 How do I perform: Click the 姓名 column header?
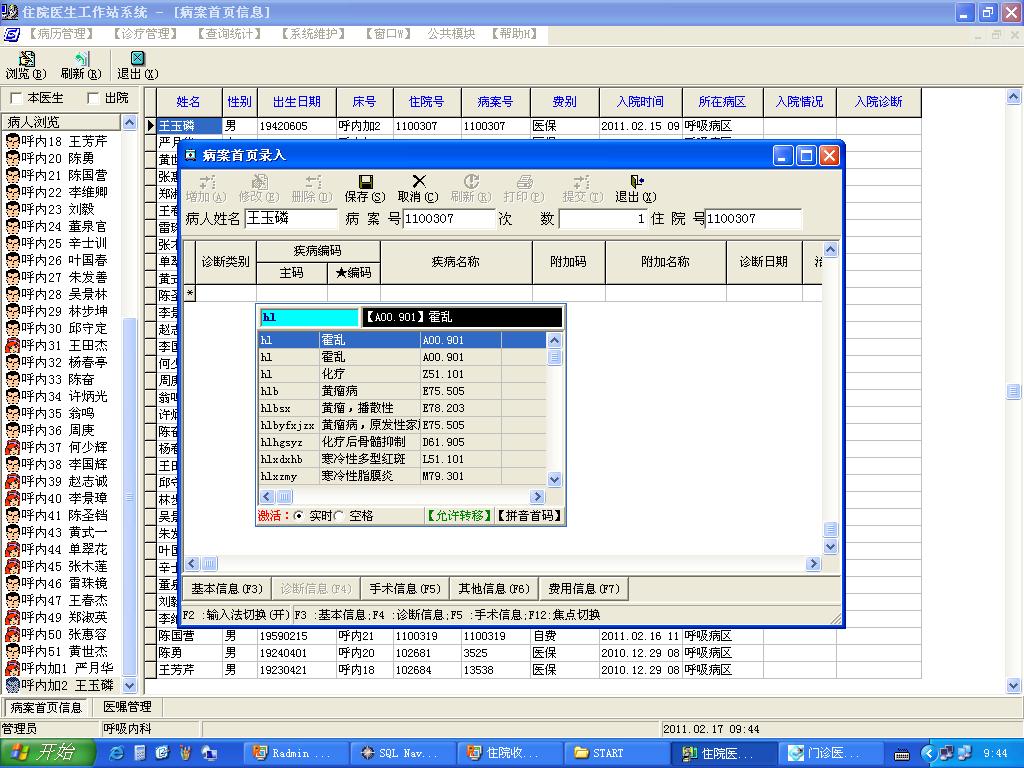tap(189, 102)
